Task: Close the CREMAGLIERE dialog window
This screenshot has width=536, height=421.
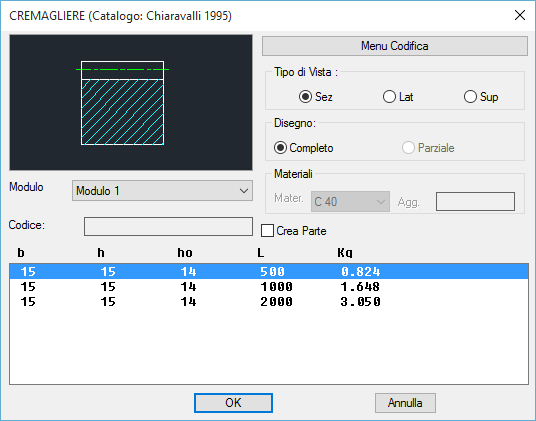Action: [x=520, y=15]
